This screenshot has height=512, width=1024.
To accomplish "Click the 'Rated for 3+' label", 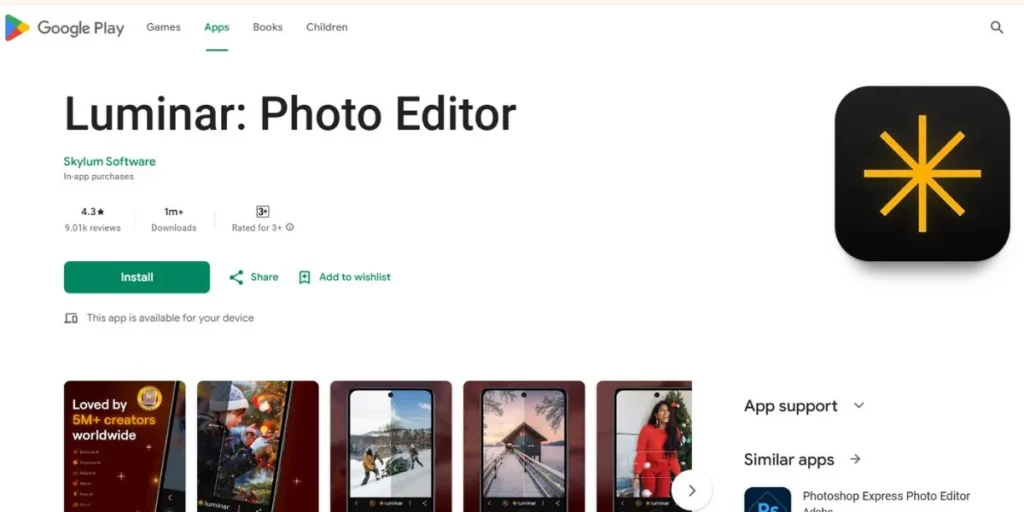I will click(x=257, y=228).
